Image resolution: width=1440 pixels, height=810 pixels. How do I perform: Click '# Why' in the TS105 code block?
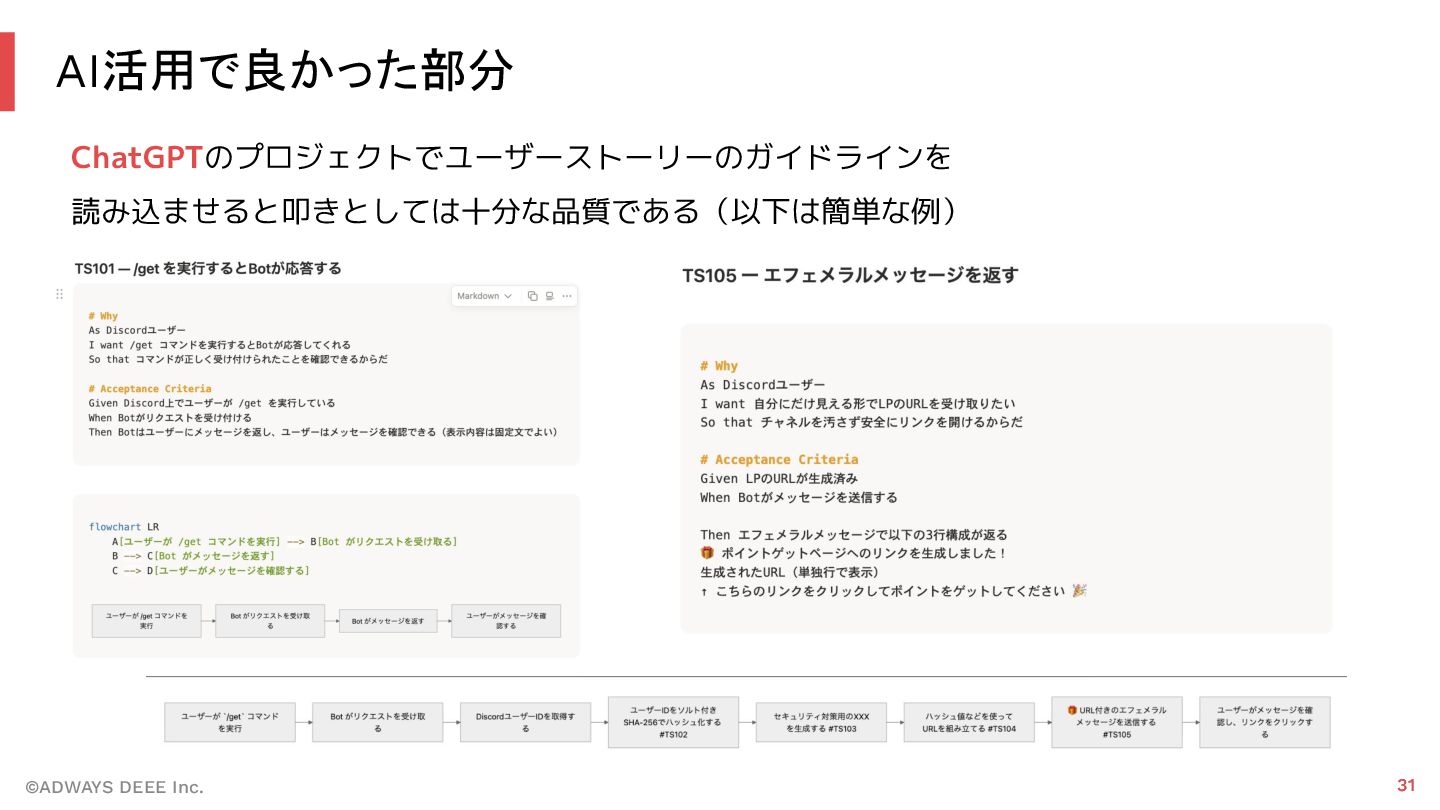pyautogui.click(x=719, y=366)
